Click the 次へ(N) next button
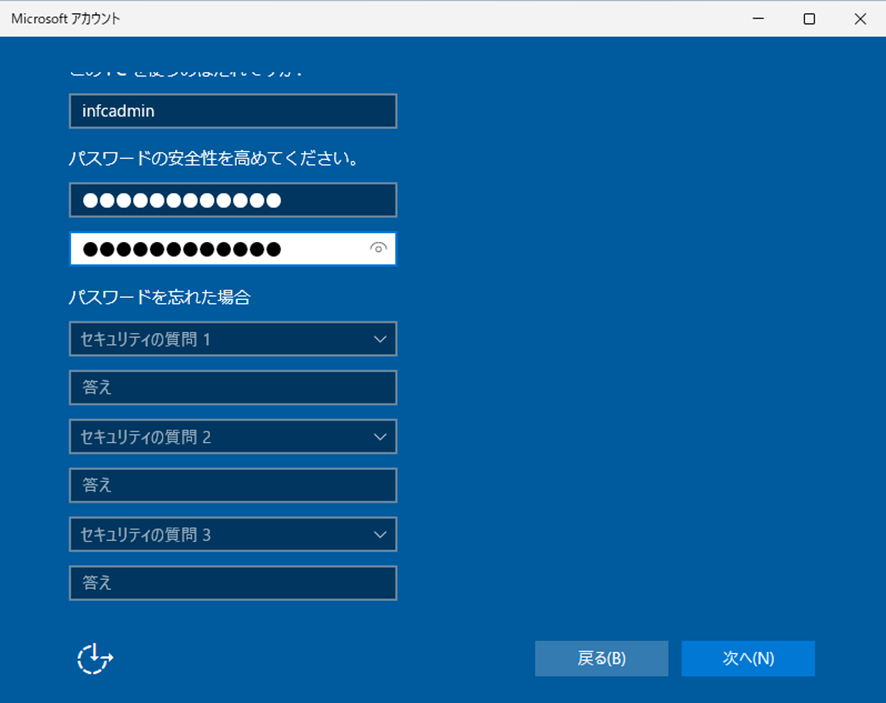The height and width of the screenshot is (703, 886). (x=748, y=658)
